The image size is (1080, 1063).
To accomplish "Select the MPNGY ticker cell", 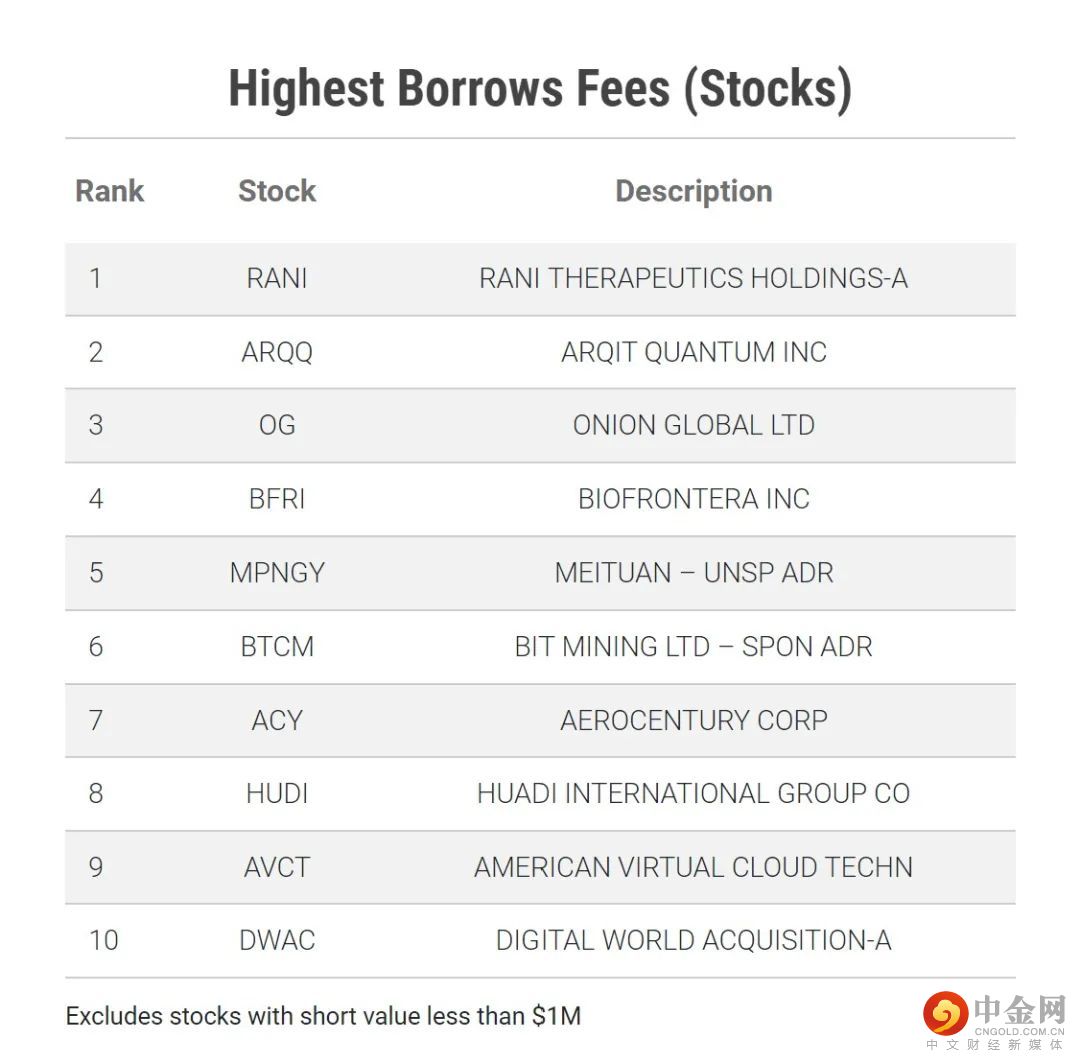I will click(x=277, y=573).
